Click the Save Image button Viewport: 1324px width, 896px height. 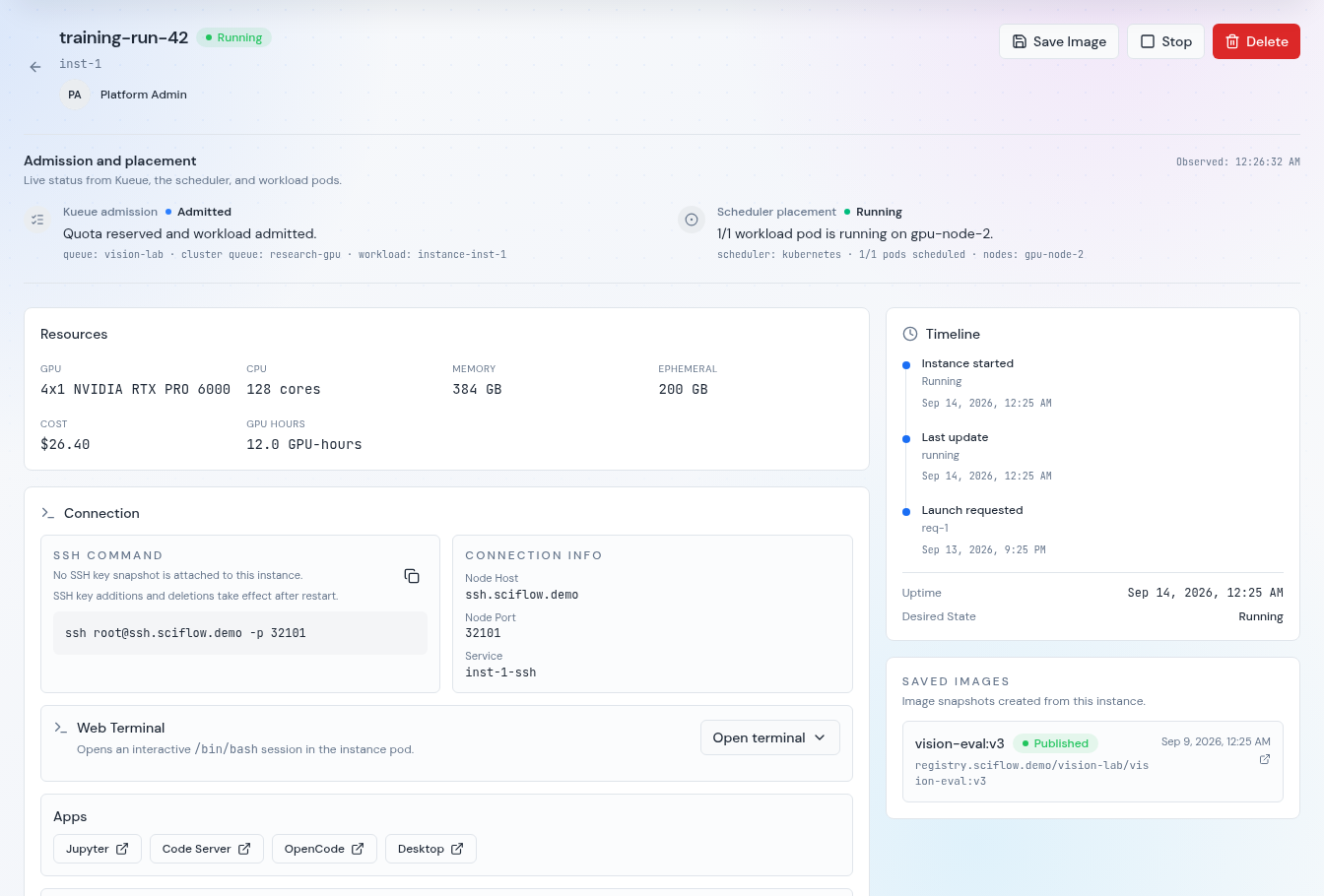click(1059, 41)
